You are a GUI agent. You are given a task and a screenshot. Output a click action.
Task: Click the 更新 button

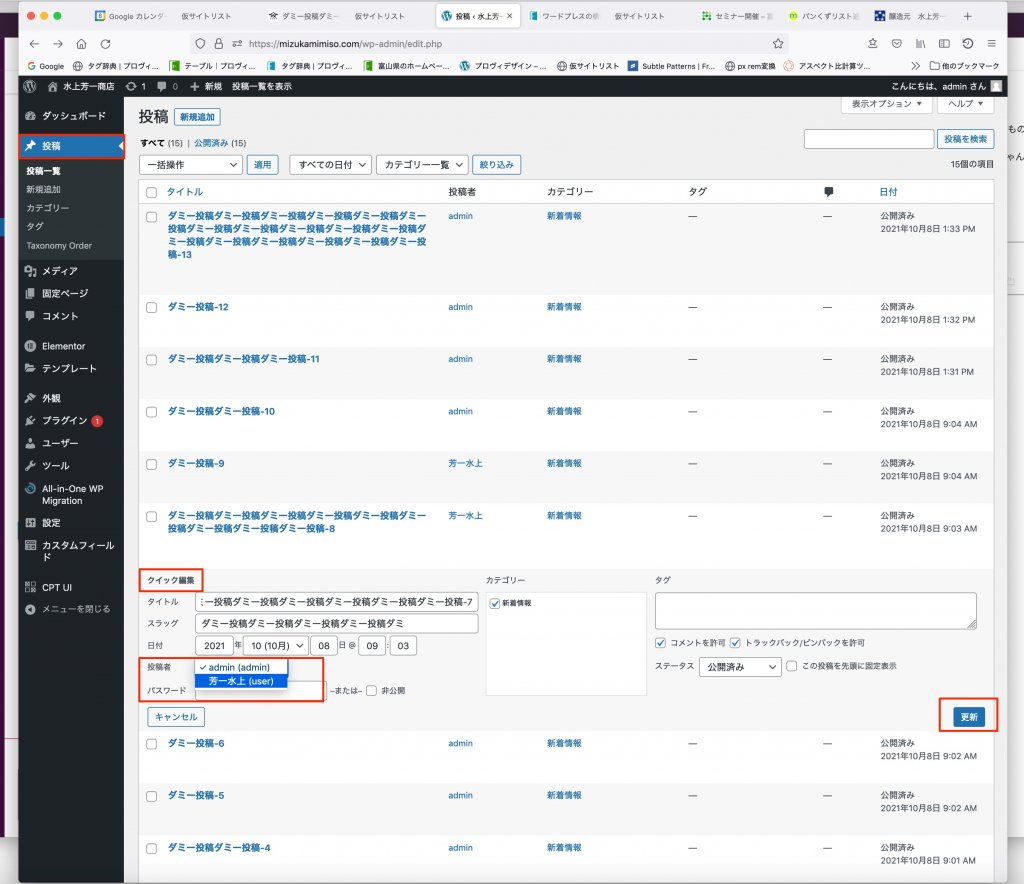968,717
